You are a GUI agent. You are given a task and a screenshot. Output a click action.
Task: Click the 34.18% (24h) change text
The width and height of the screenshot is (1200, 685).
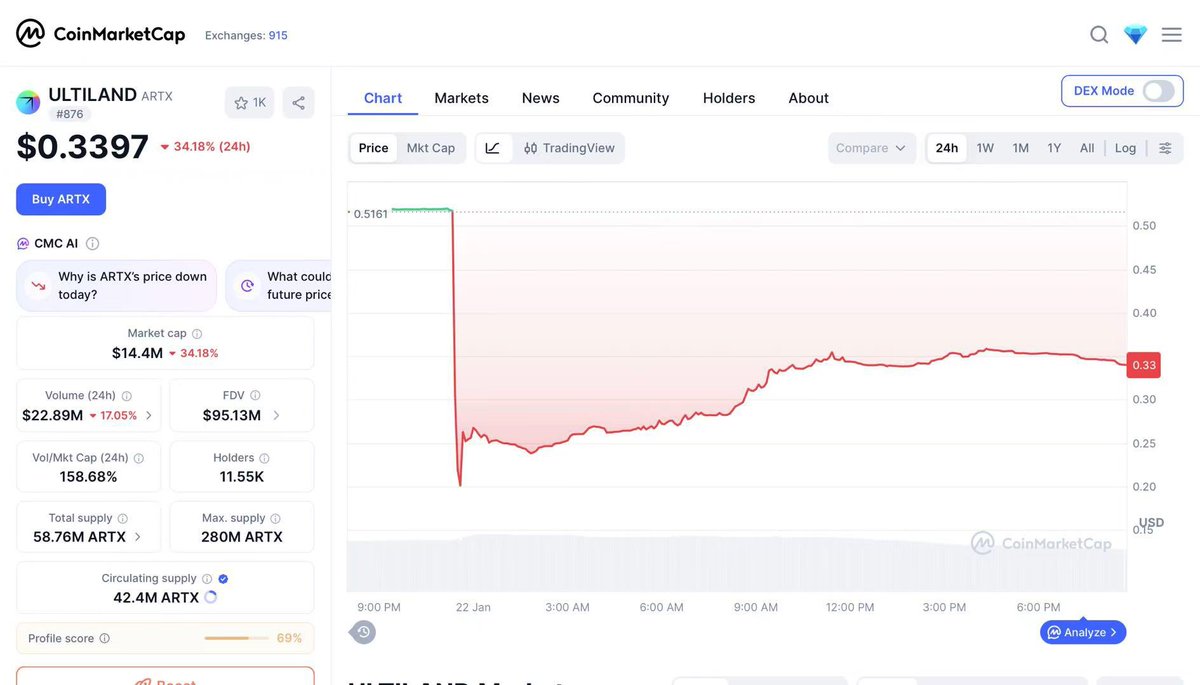click(x=212, y=147)
